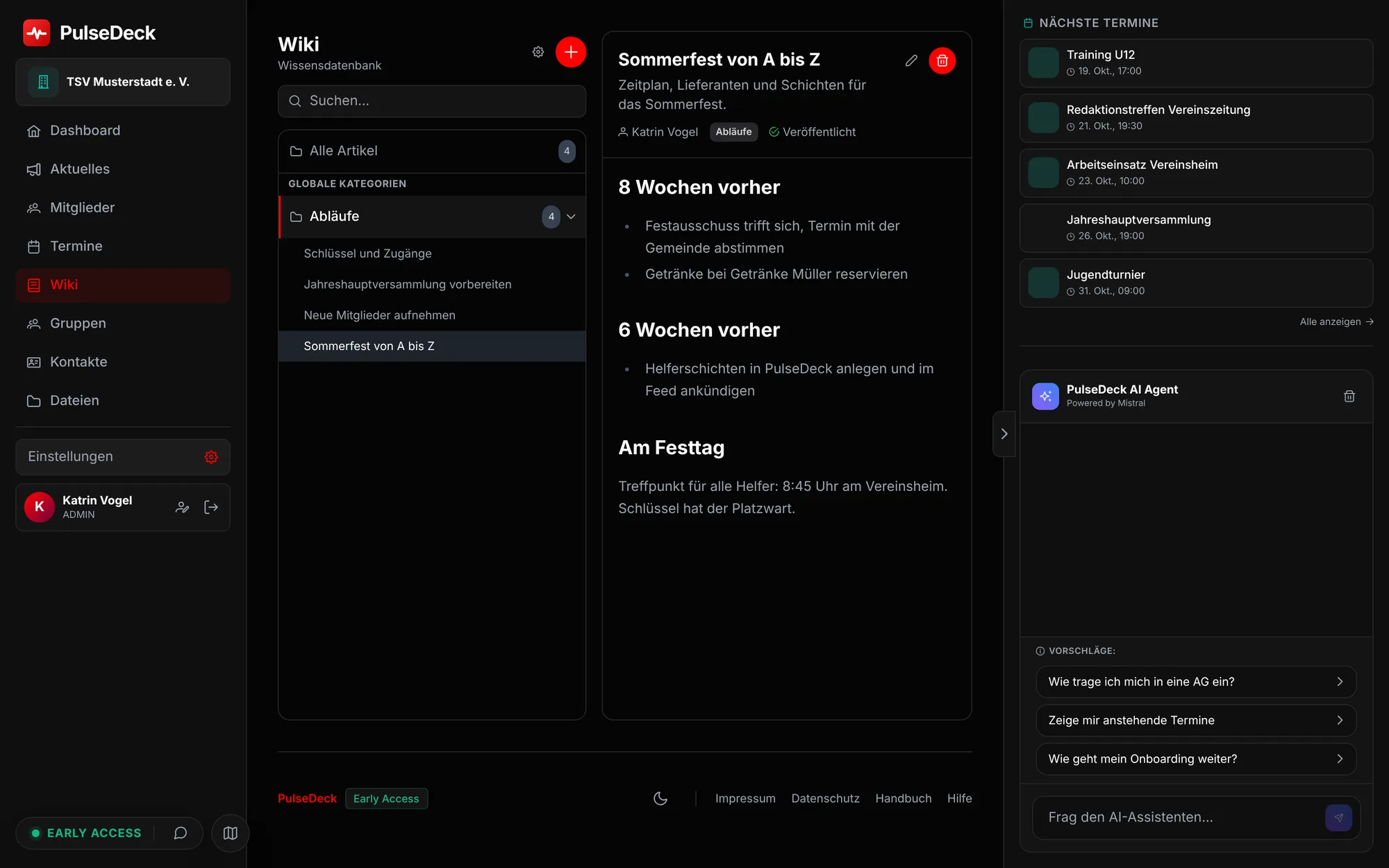1389x868 pixels.
Task: Open the Training U12 appointment
Action: coord(1196,62)
